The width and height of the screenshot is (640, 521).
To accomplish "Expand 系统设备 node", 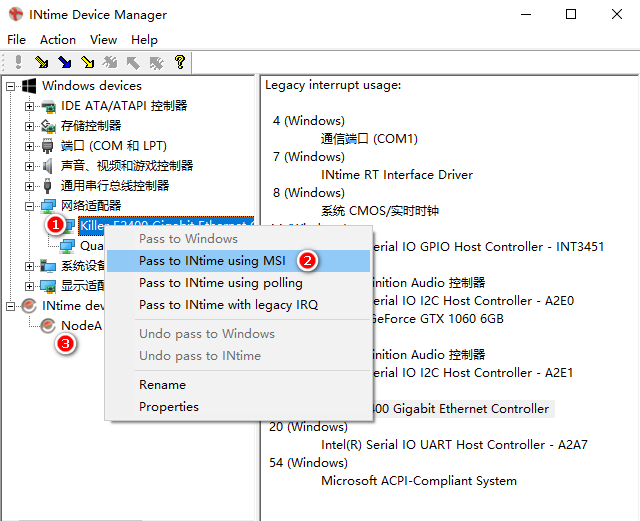I will click(29, 266).
